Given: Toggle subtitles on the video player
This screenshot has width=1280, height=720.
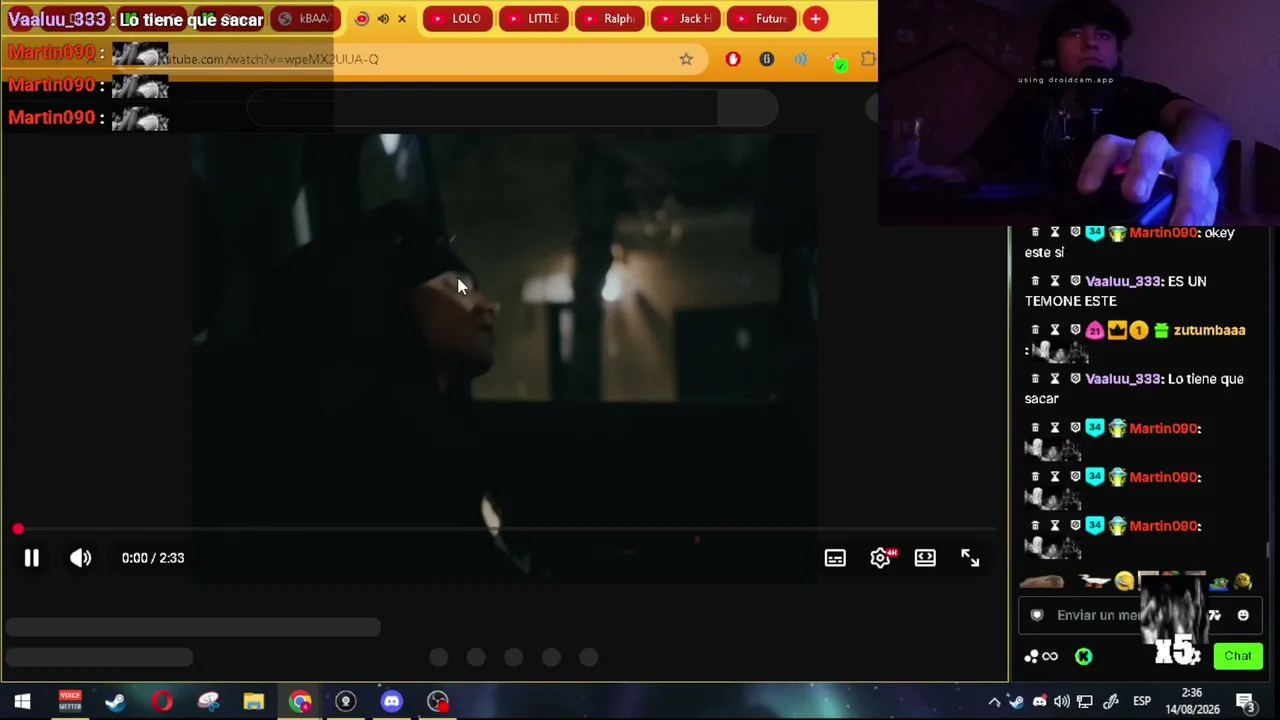Looking at the screenshot, I should (x=835, y=558).
